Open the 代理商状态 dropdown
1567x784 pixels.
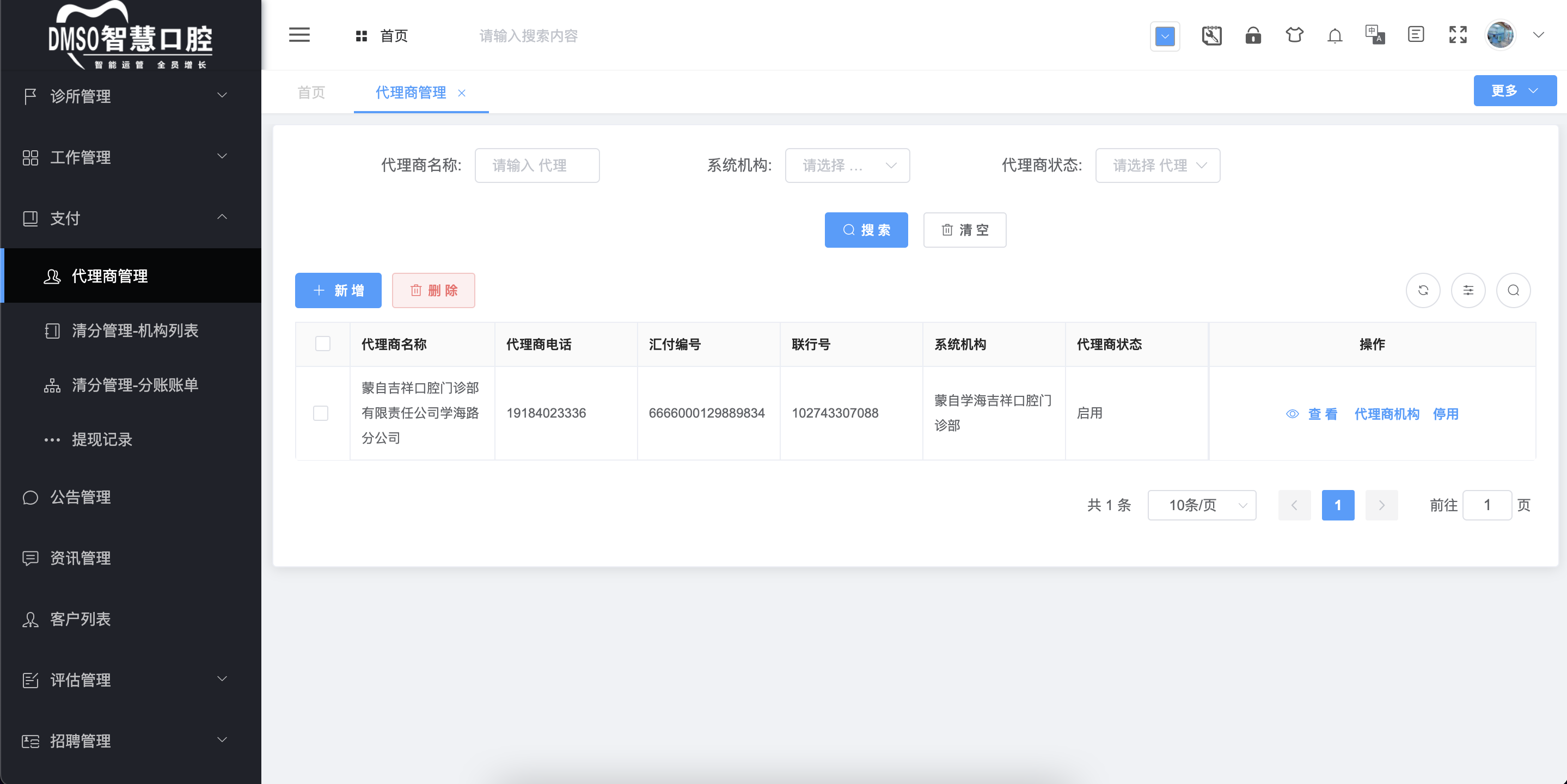(1157, 166)
